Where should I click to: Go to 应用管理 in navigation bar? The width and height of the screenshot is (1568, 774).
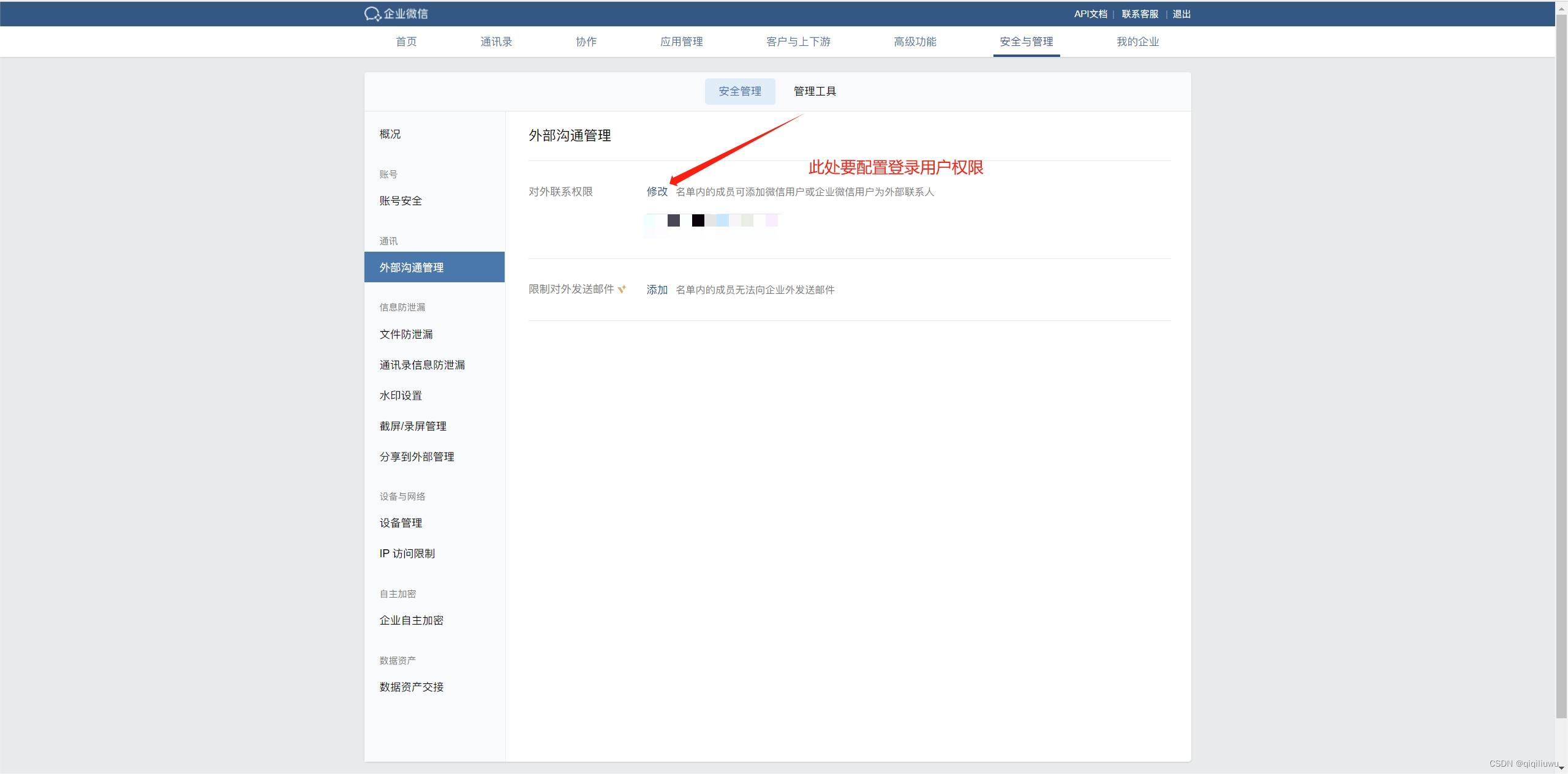(681, 42)
